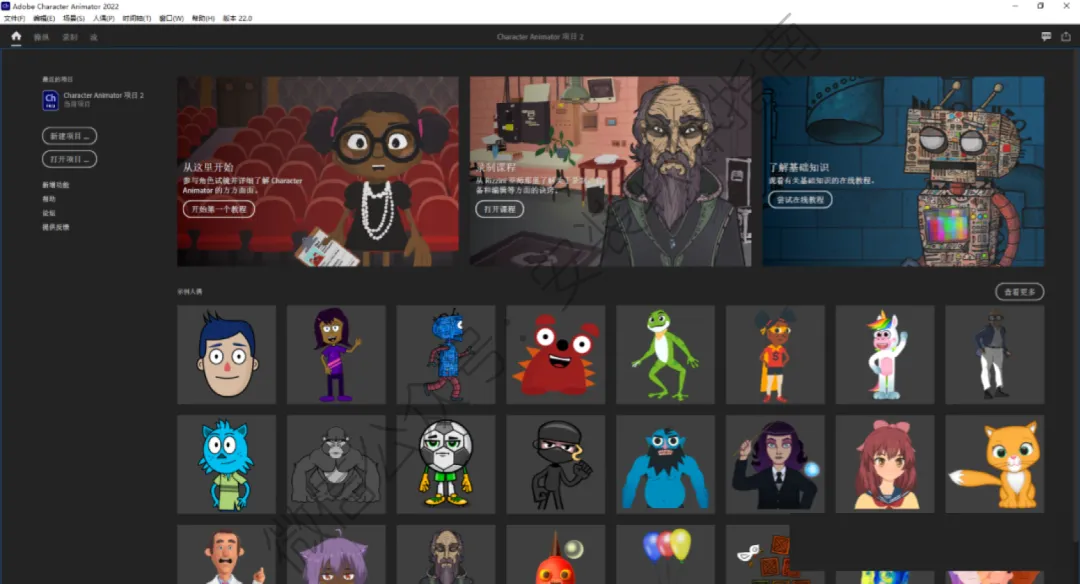Select the black ninja puppet
The width and height of the screenshot is (1080, 584).
[556, 464]
